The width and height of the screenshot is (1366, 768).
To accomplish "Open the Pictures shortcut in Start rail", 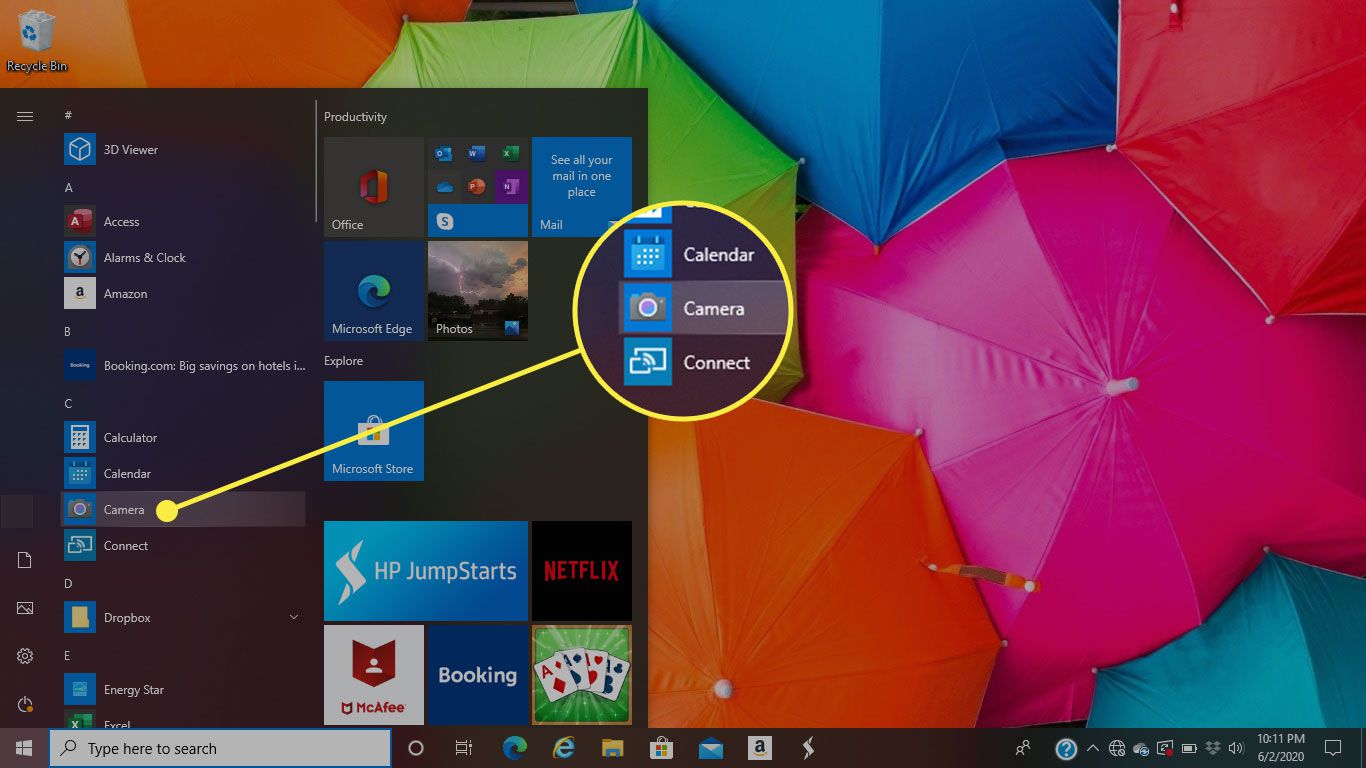I will 25,608.
